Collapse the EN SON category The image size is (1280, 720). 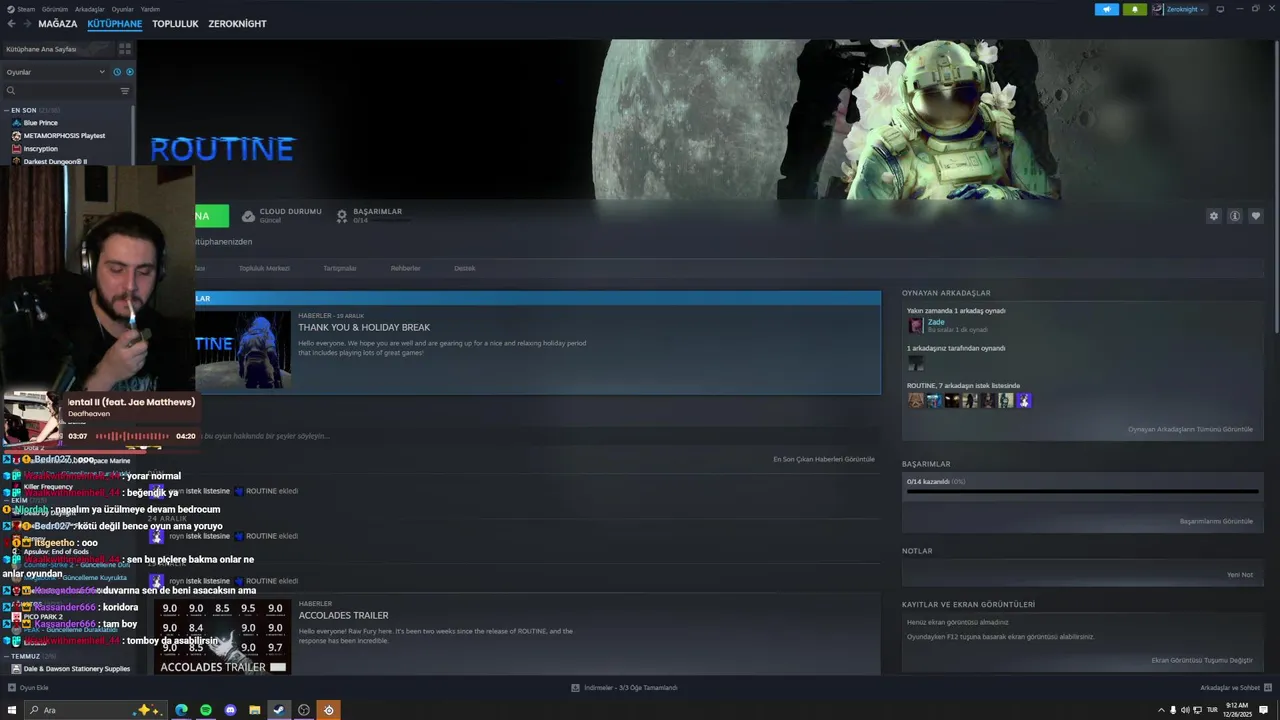tap(7, 110)
